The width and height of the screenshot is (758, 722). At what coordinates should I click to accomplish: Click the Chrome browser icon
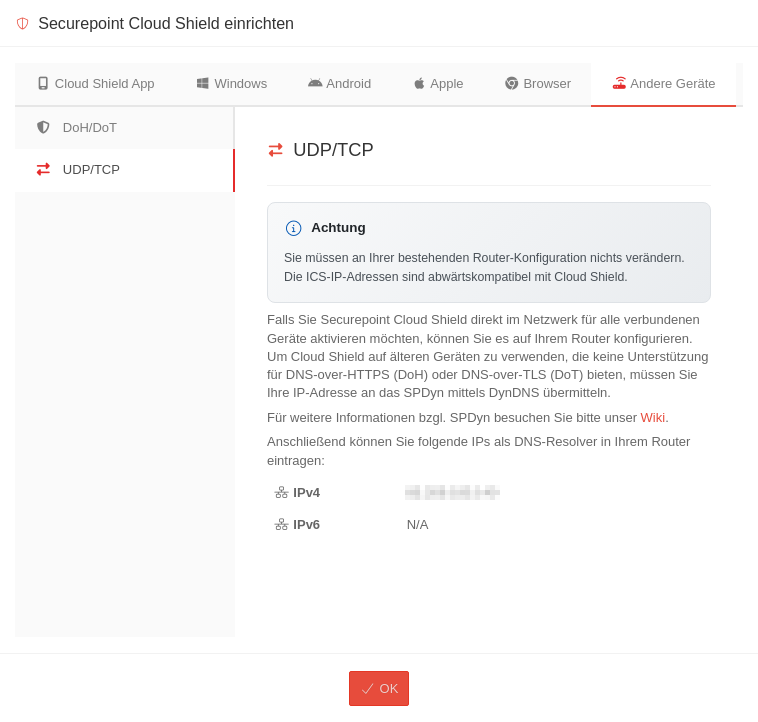click(512, 84)
